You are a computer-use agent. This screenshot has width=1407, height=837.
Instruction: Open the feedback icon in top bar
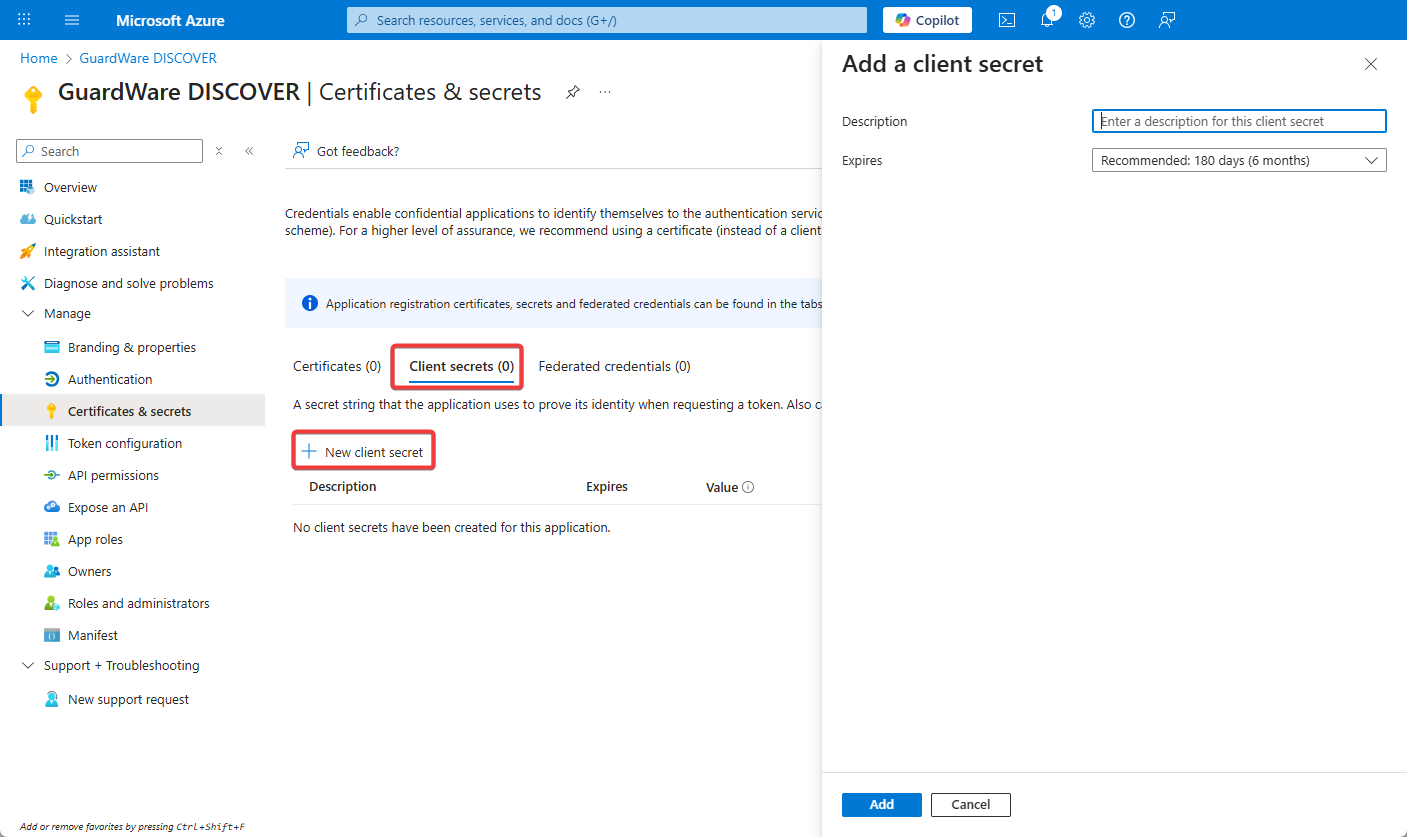tap(1167, 20)
